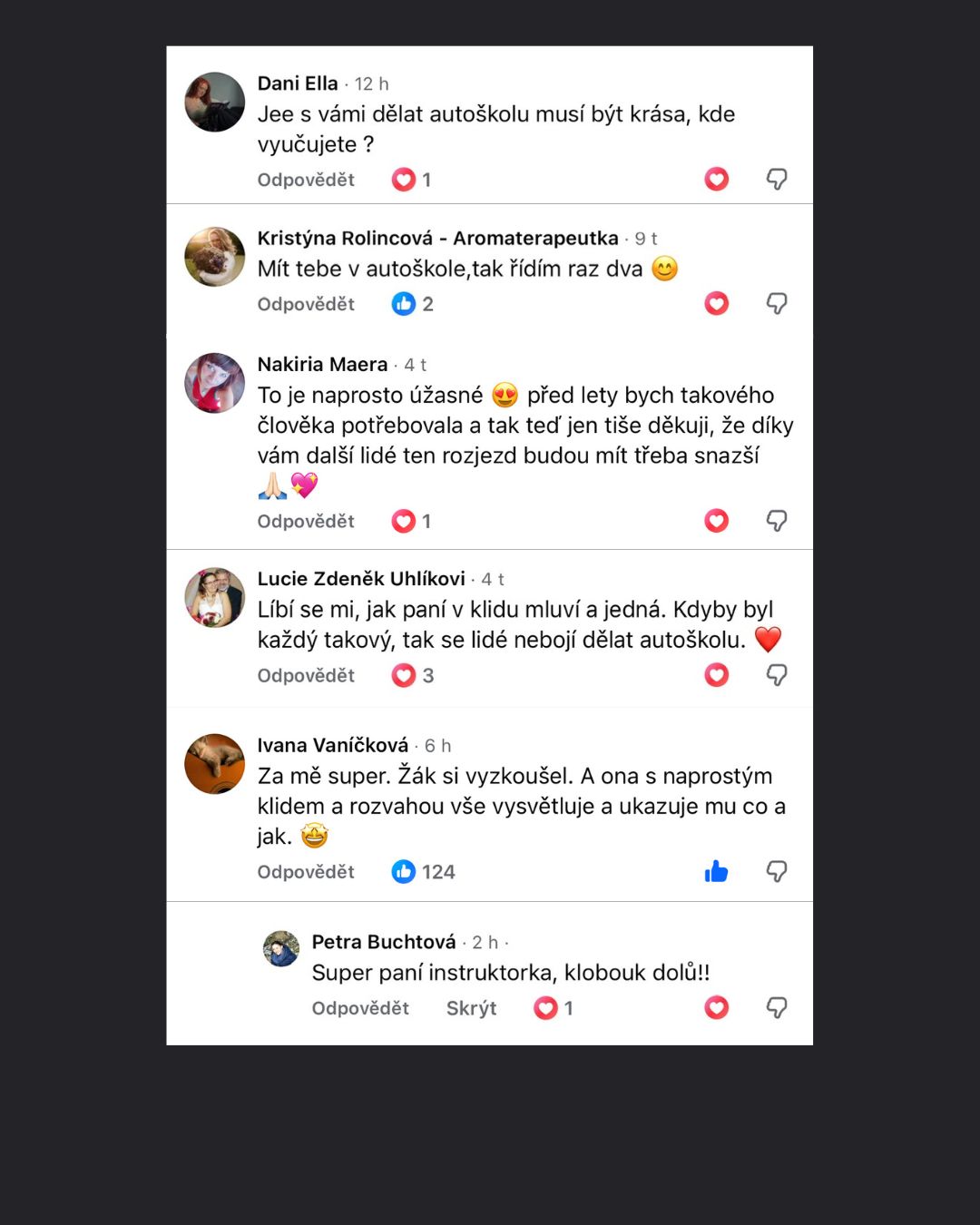Image resolution: width=980 pixels, height=1225 pixels.
Task: Reply to Dani Ella's comment
Action: tap(306, 180)
